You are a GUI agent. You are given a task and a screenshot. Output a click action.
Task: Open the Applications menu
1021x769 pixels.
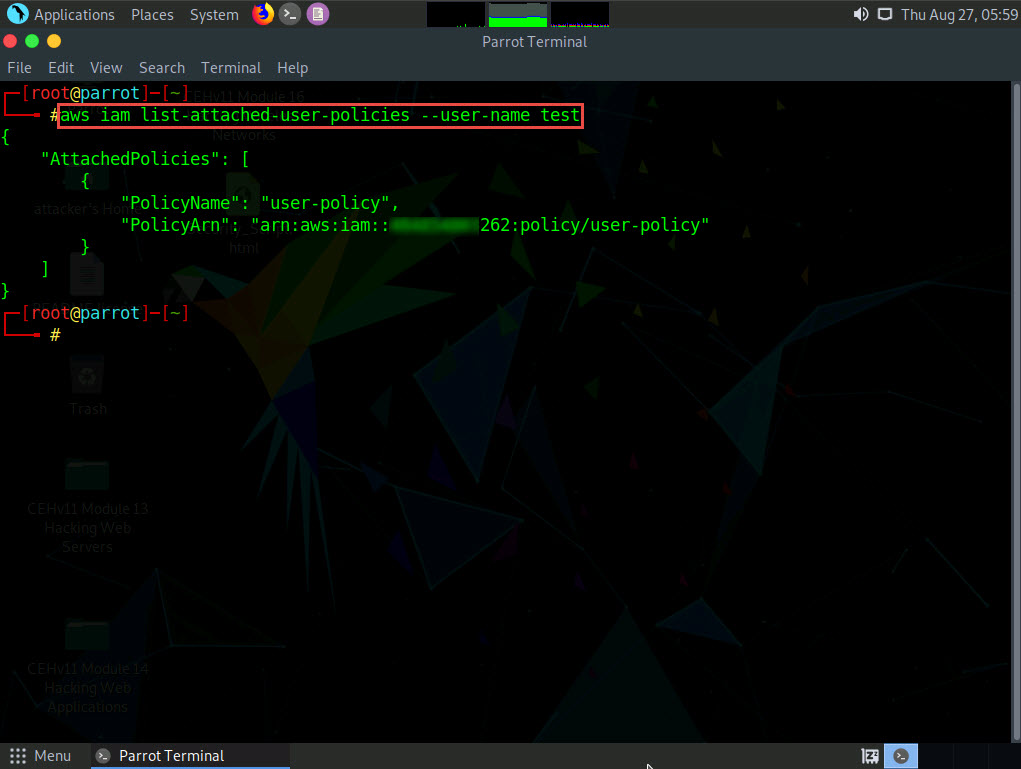click(x=74, y=15)
